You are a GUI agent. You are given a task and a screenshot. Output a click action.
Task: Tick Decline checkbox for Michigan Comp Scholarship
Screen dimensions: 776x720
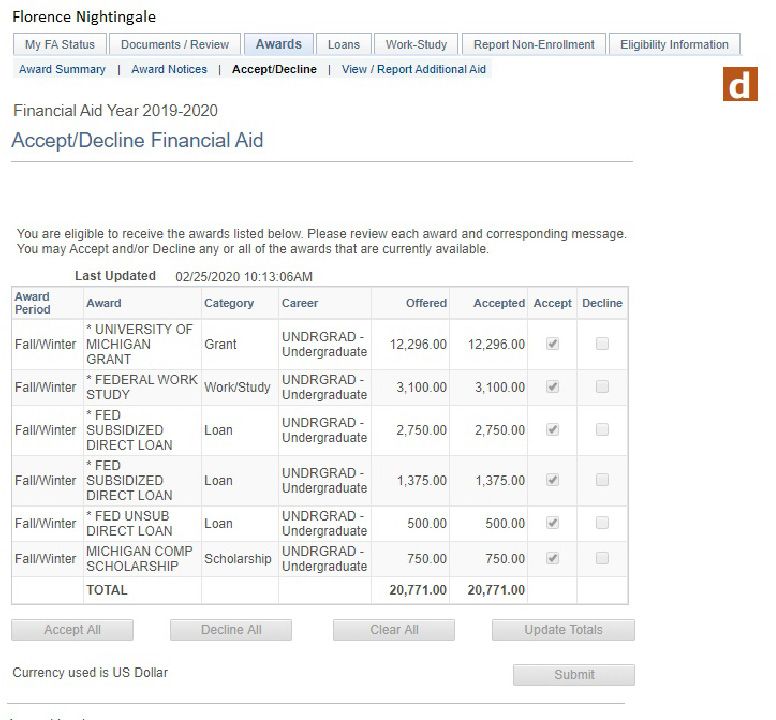coord(602,558)
